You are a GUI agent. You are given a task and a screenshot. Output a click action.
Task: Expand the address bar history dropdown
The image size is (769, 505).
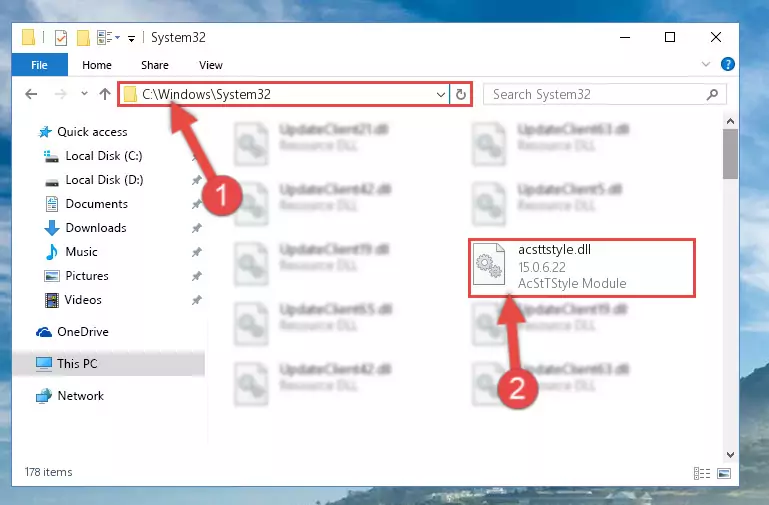[440, 94]
